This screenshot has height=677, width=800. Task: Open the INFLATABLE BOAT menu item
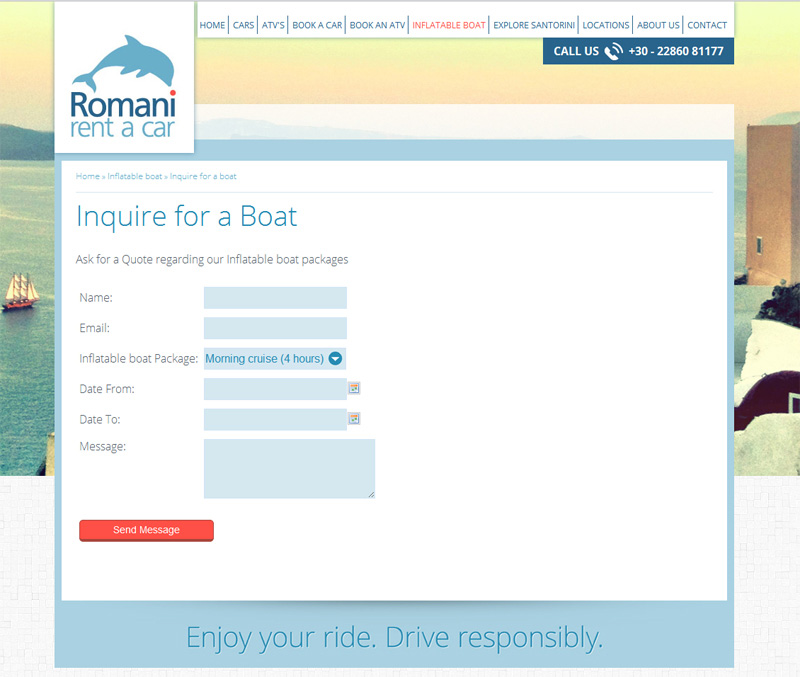tap(449, 25)
